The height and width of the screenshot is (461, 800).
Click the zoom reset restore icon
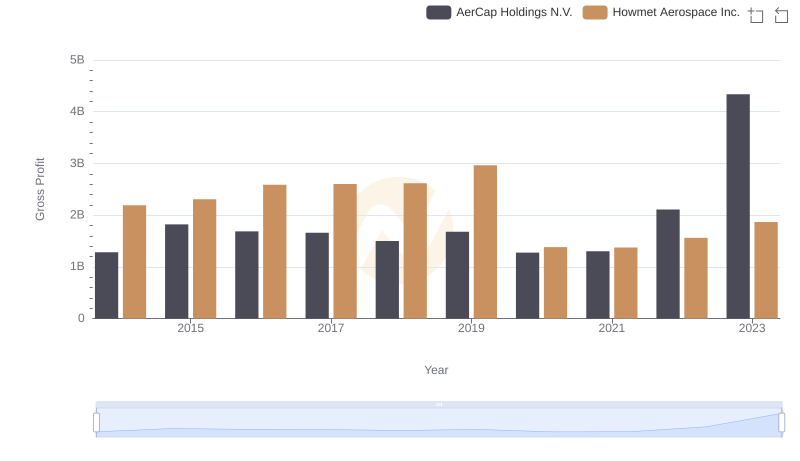pyautogui.click(x=781, y=15)
